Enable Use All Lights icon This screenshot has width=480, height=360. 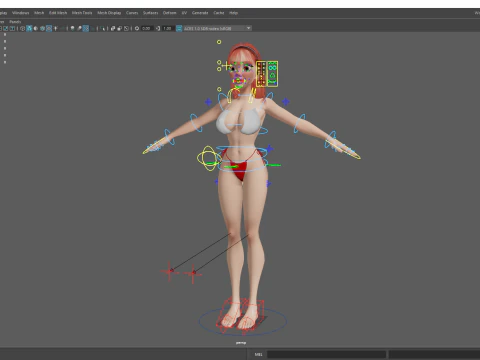[x=55, y=28]
